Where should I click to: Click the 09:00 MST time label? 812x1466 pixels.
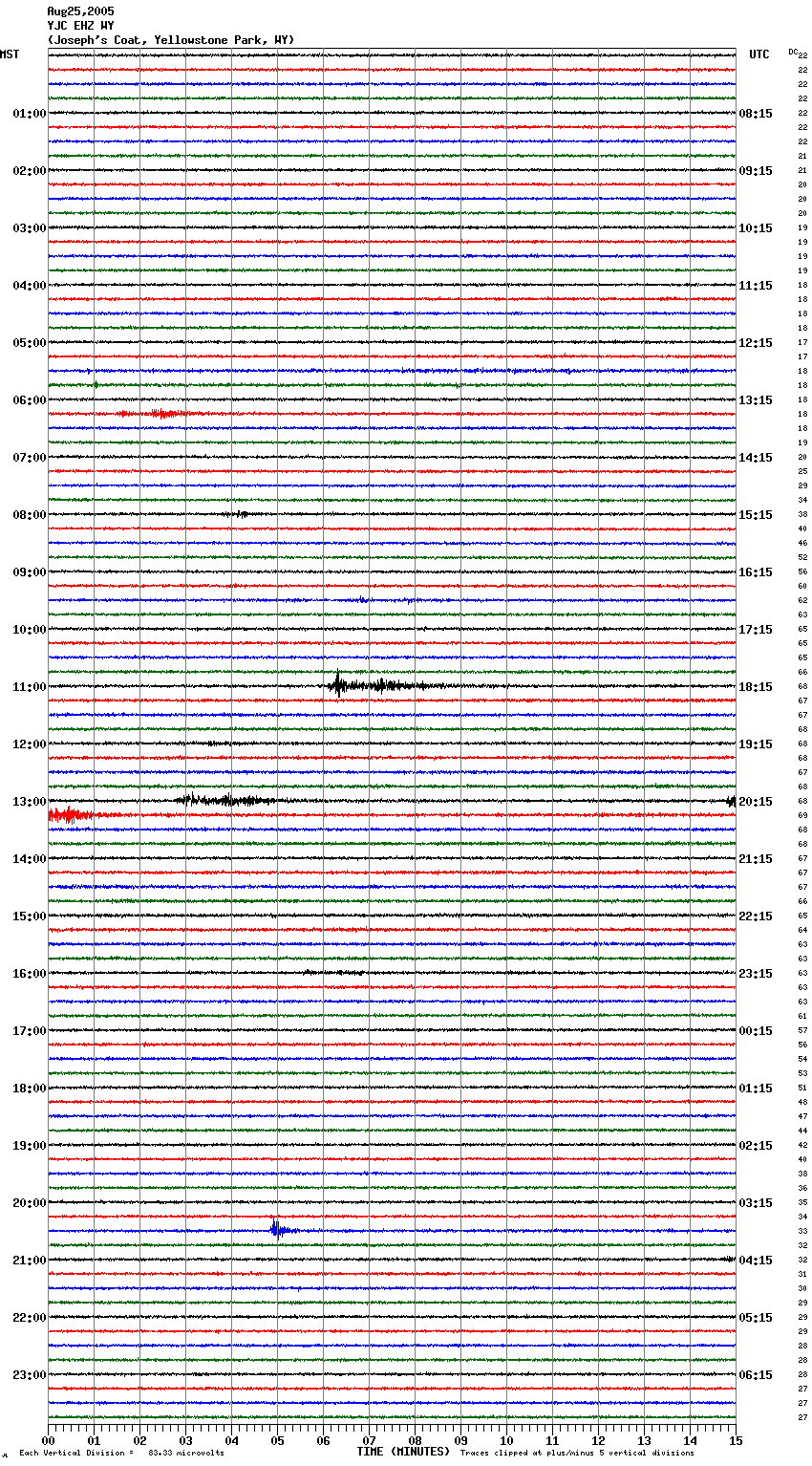(30, 572)
